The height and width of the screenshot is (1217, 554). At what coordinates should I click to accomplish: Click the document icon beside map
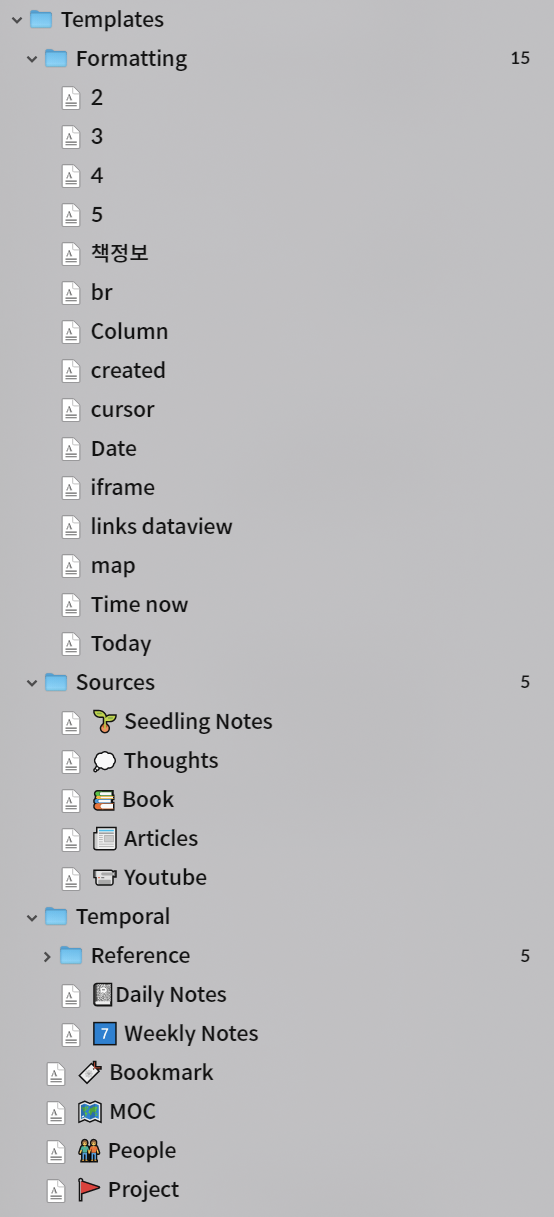tap(71, 566)
